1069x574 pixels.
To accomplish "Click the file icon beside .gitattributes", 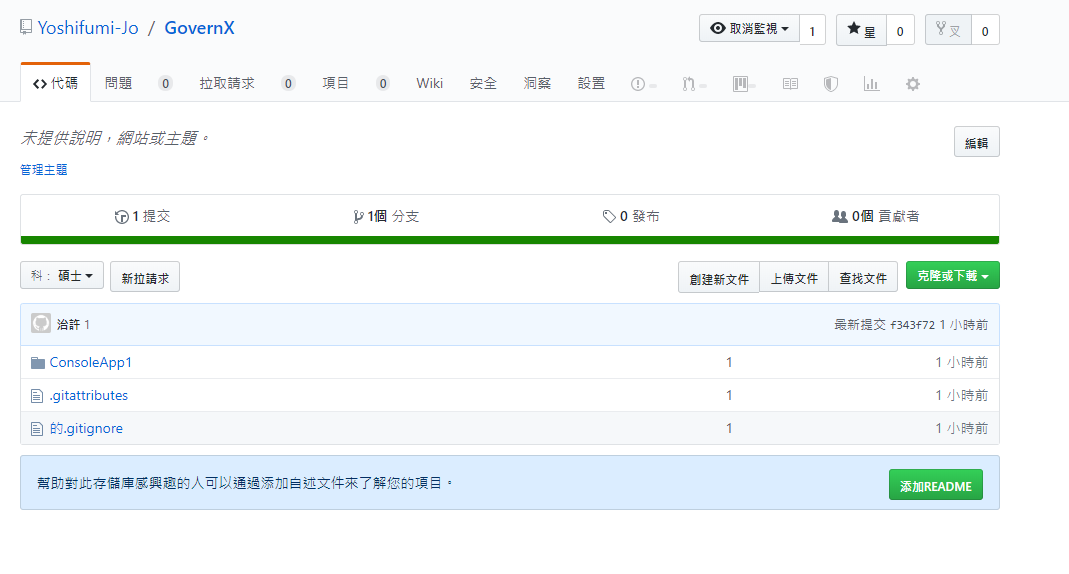I will click(x=37, y=396).
